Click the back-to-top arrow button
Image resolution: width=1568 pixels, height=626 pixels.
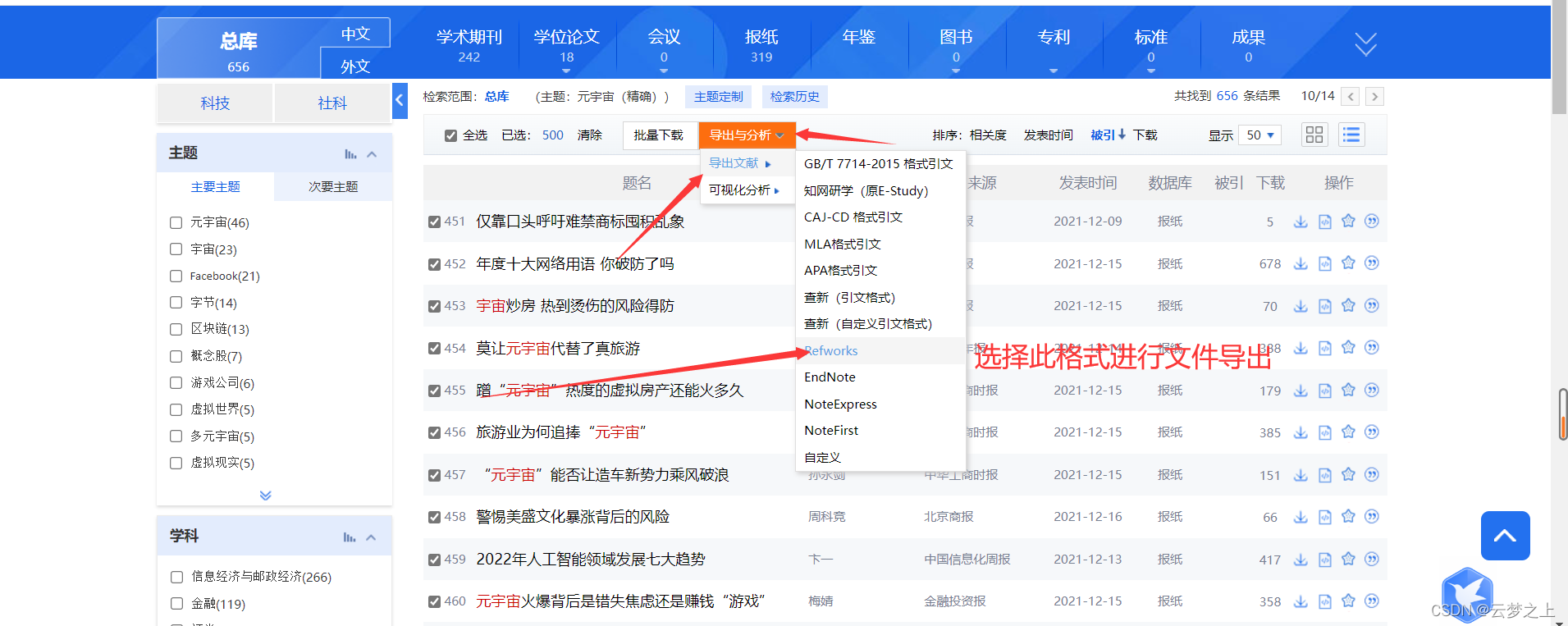pos(1506,536)
